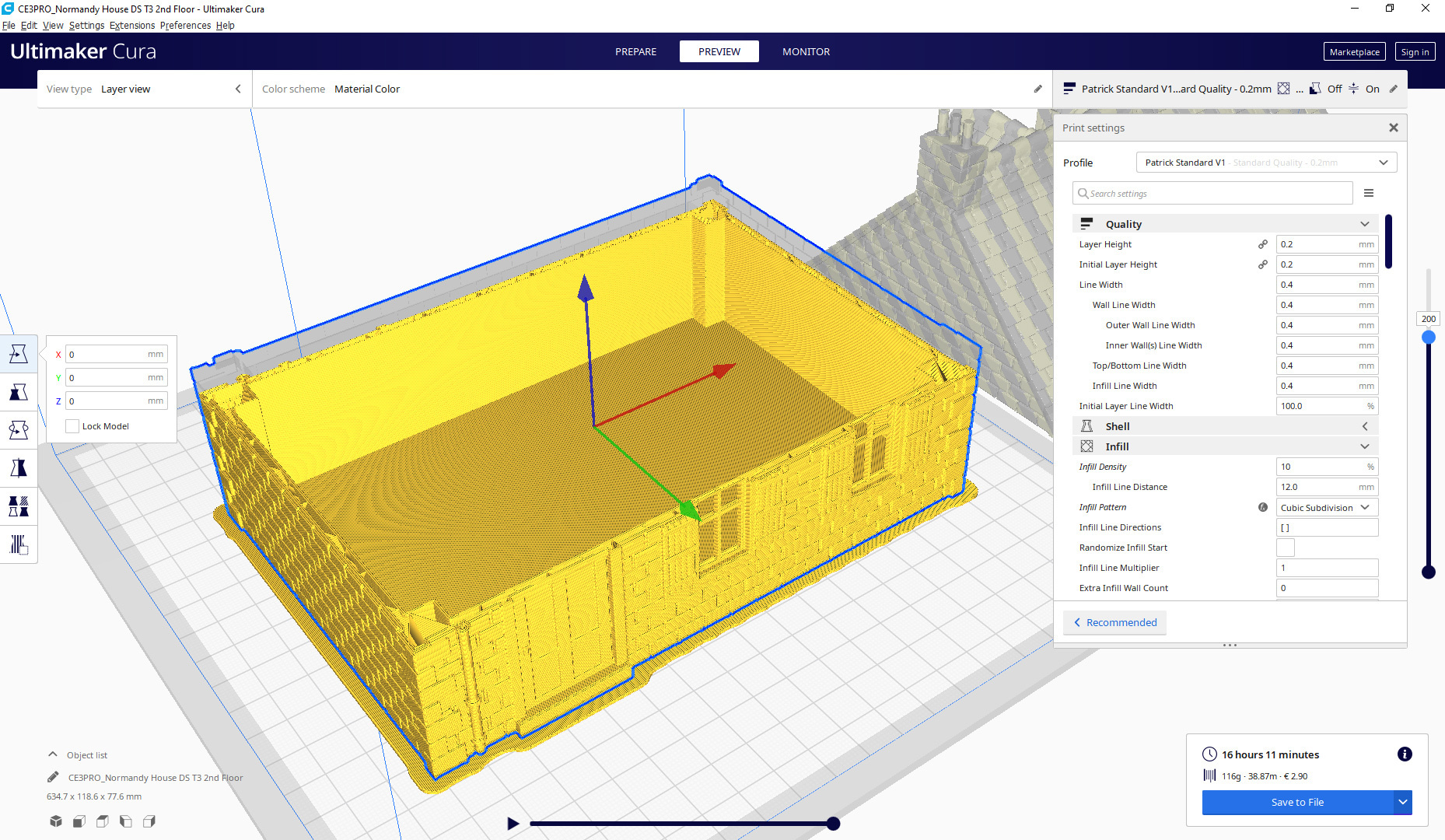Viewport: 1445px width, 840px height.
Task: Click the Infill Line Distance field
Action: (1327, 487)
